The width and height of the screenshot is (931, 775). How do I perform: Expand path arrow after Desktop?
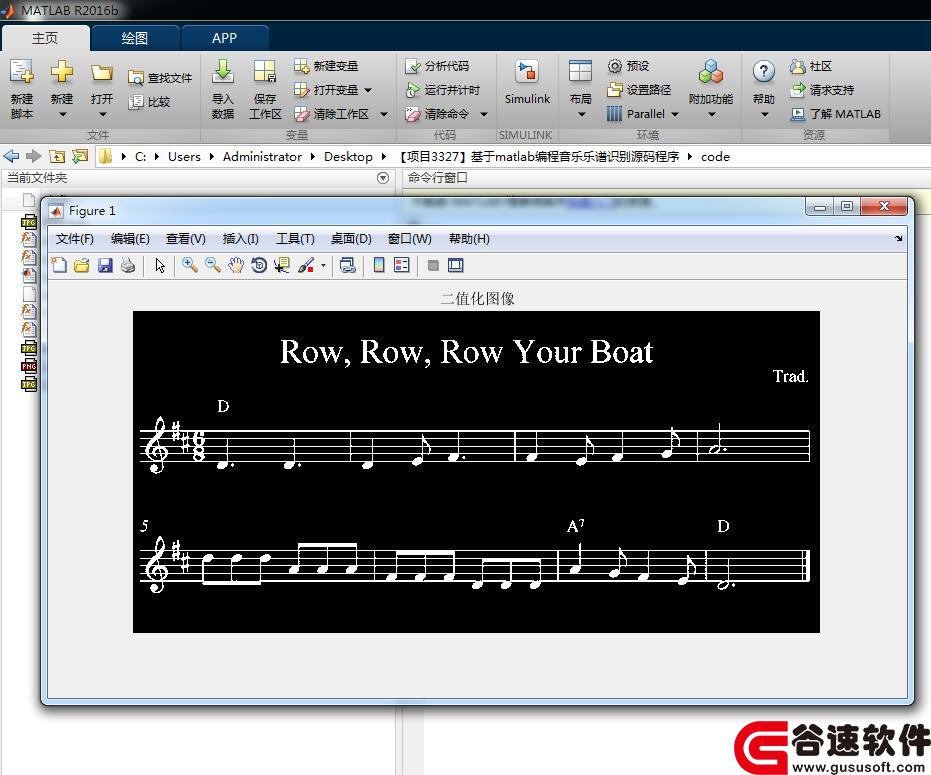[384, 157]
